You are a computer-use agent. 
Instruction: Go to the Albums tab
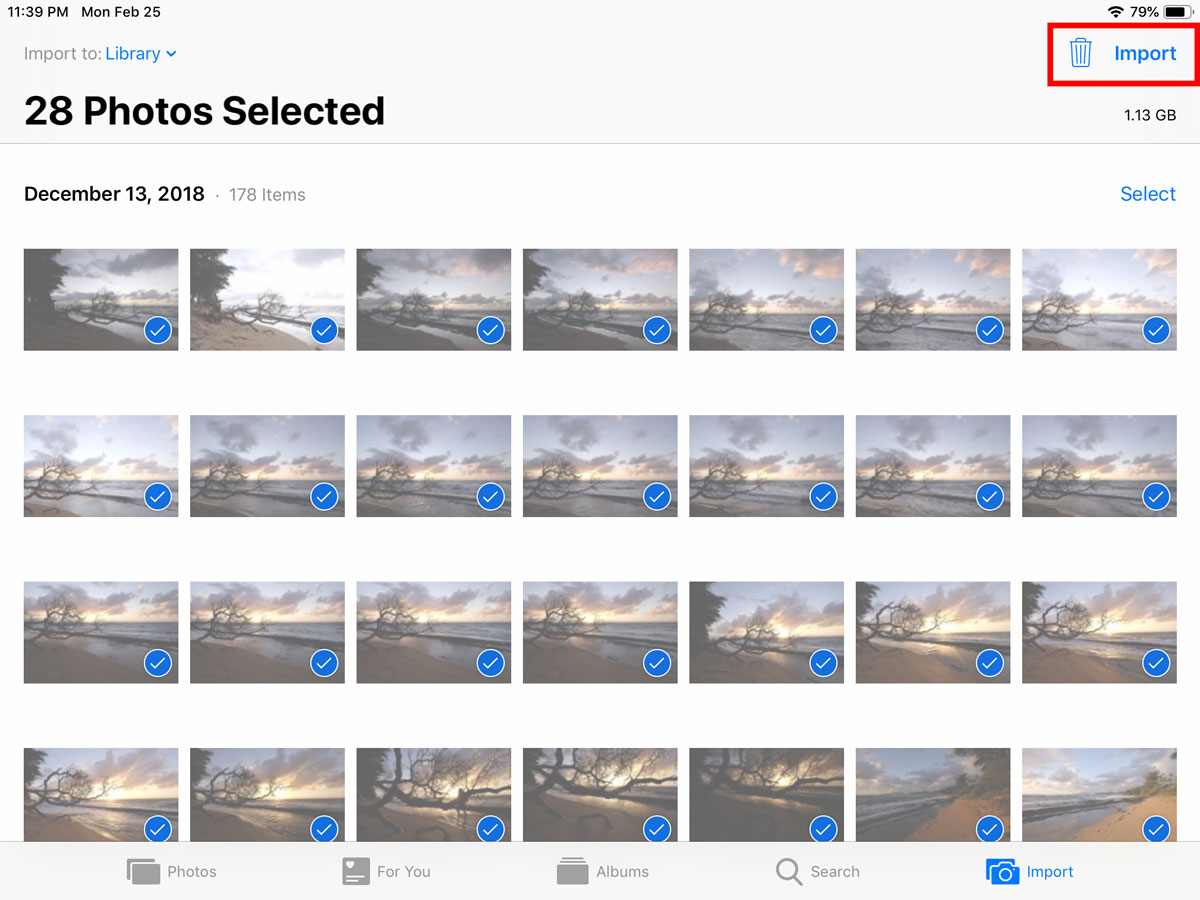(602, 871)
